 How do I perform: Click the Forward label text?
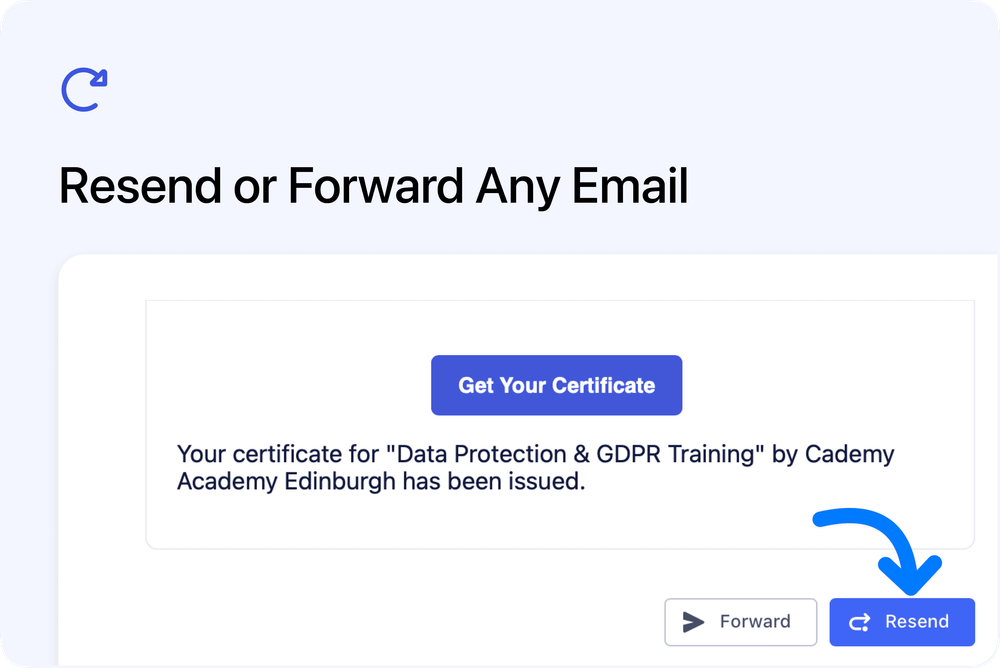pos(755,621)
